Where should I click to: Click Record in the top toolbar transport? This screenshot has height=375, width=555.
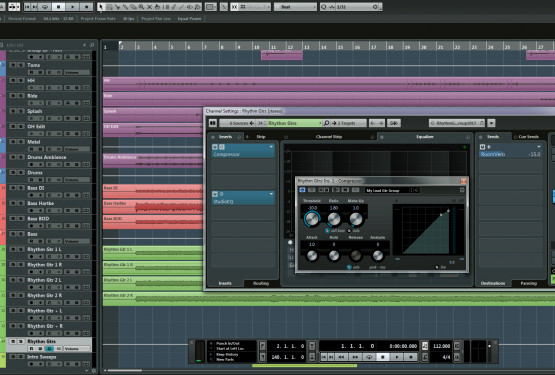86,7
